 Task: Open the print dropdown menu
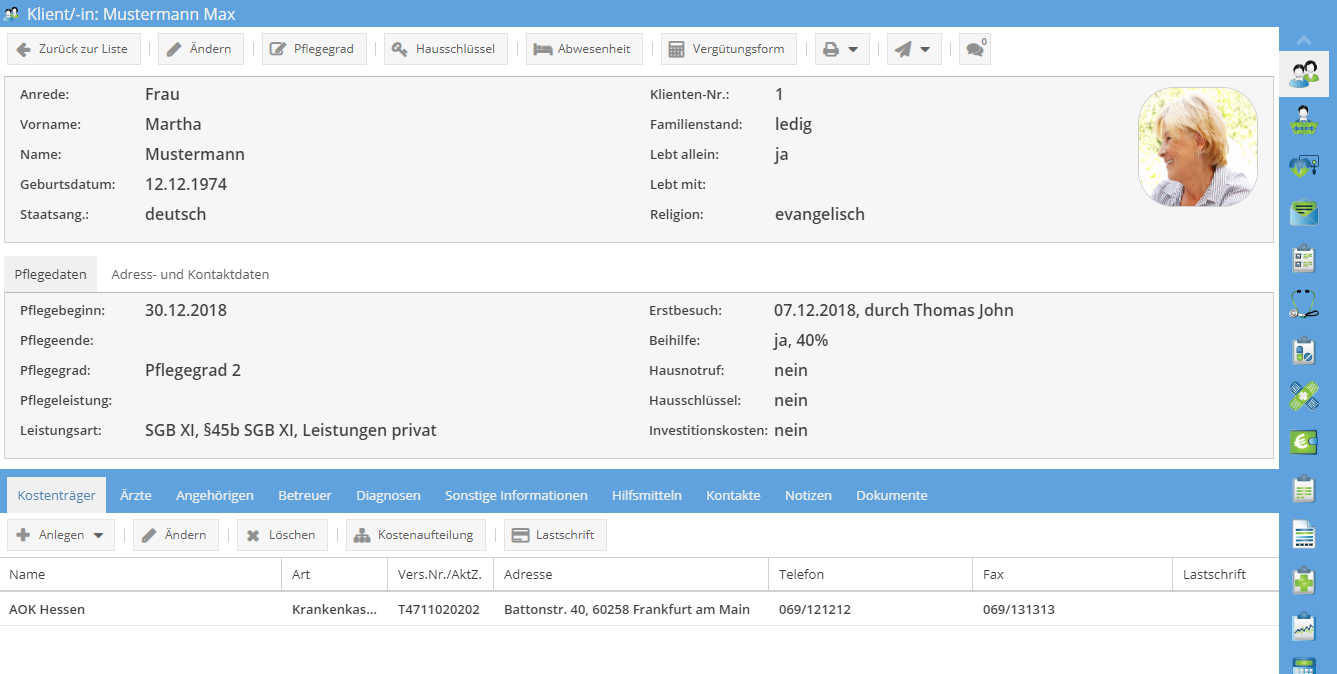click(842, 49)
